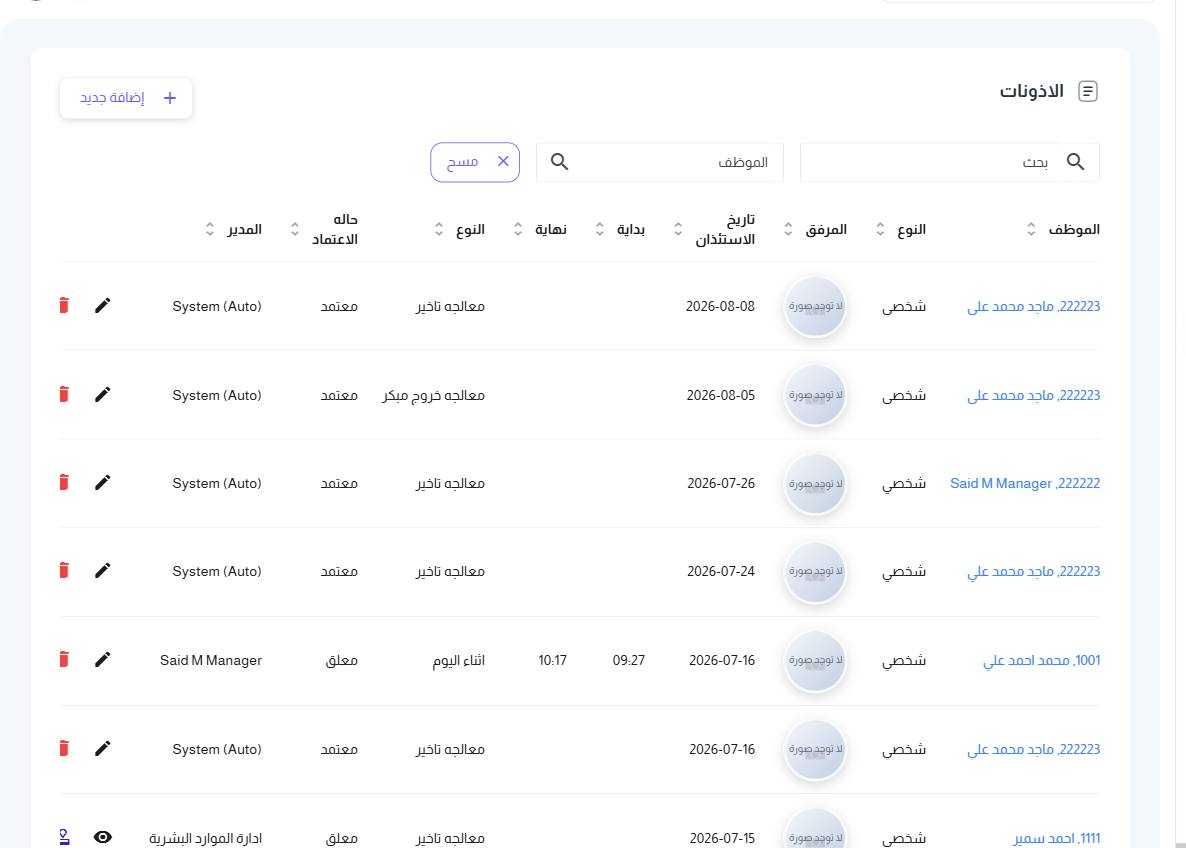The image size is (1186, 848).
Task: Edit the permission dated 2026-07-26
Action: click(103, 483)
